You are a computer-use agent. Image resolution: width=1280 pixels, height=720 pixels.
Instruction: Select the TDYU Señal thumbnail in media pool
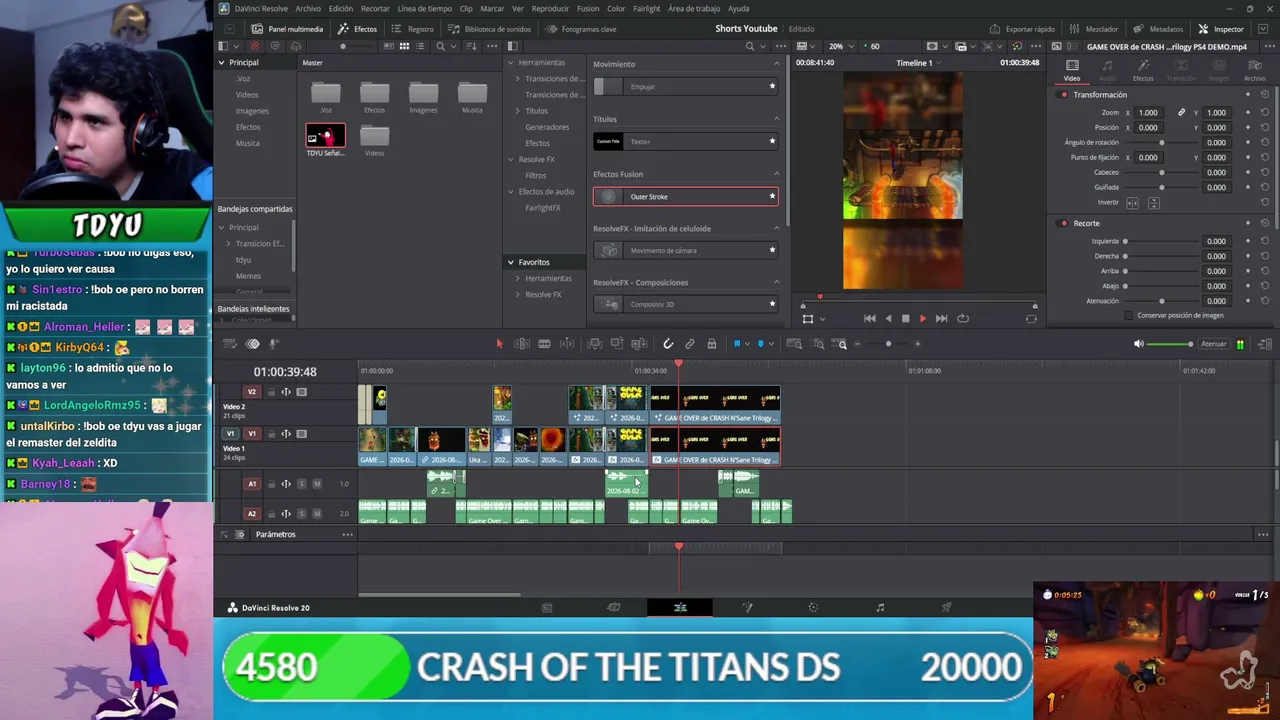[x=325, y=136]
